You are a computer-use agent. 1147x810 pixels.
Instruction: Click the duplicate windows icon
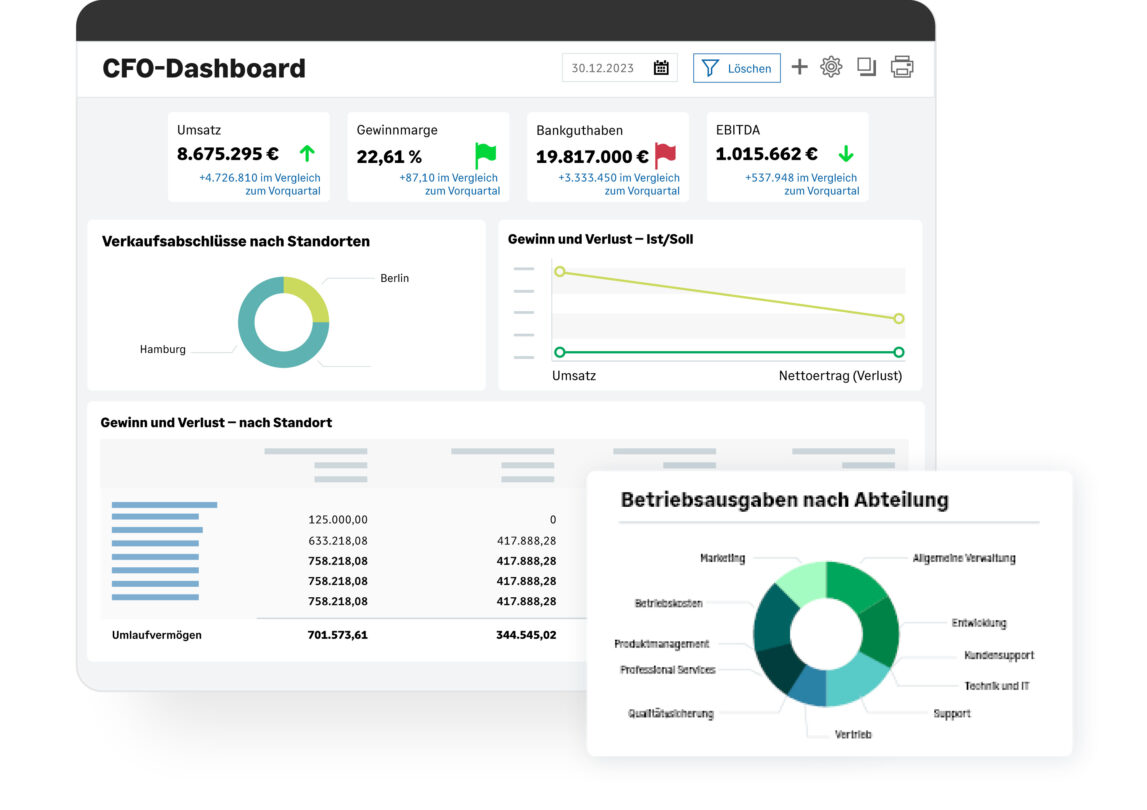pyautogui.click(x=866, y=67)
